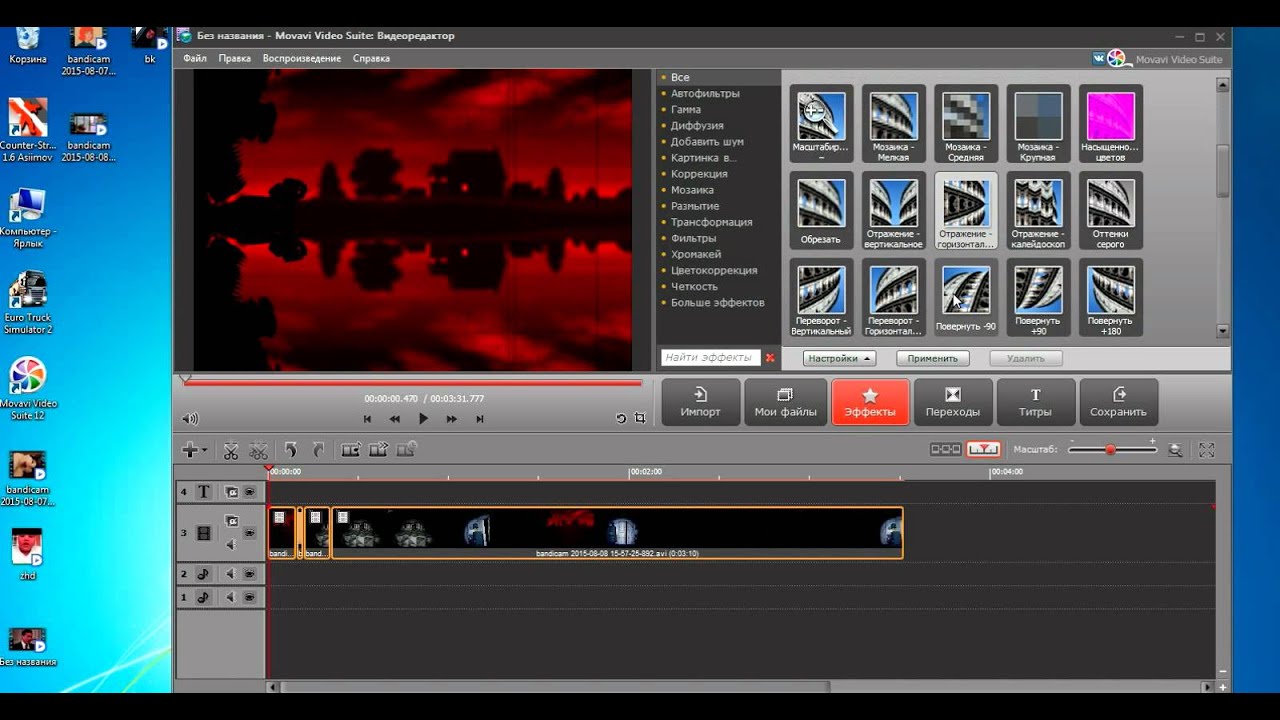Select the Отражение - калейдоскоп effect
The width and height of the screenshot is (1280, 720).
pos(1038,211)
